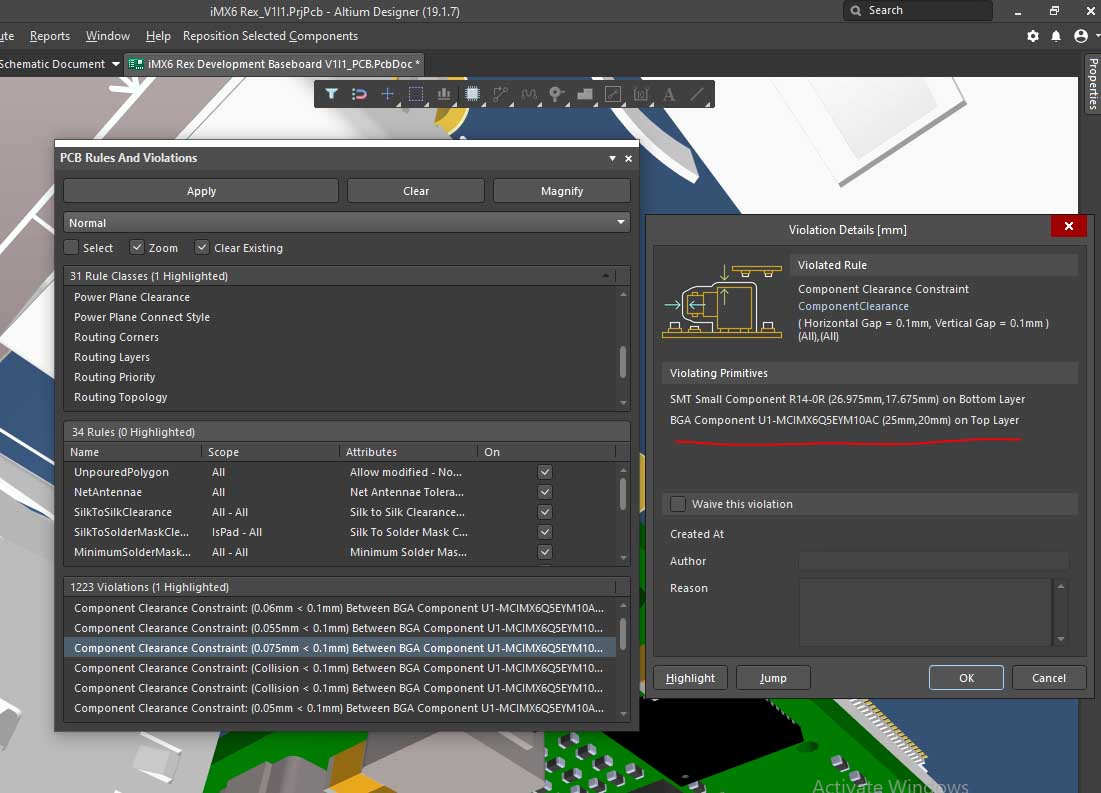
Task: Enable the Select checkbox
Action: coord(71,248)
